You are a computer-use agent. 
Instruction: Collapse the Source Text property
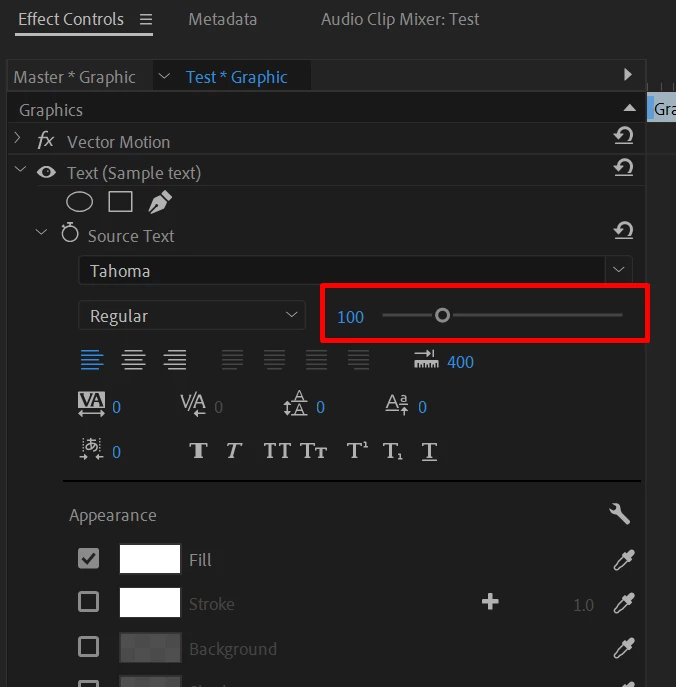(x=41, y=232)
